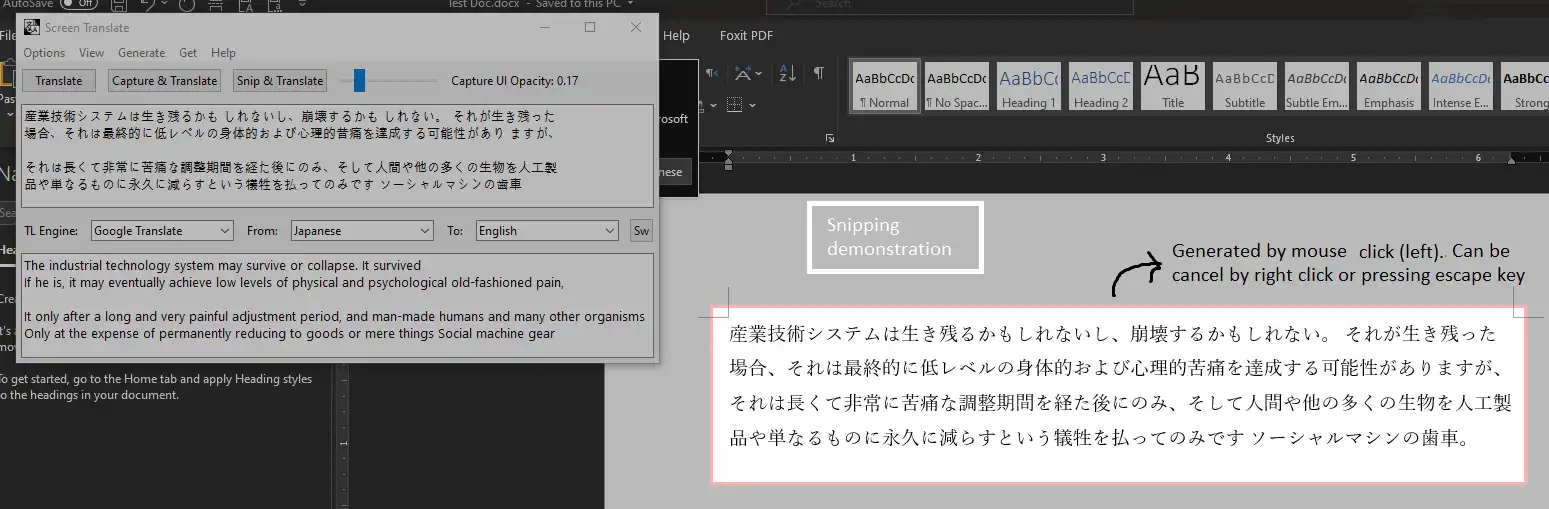Click the Sort (A-Z) icon in Word ribbon
Viewport: 1549px width, 509px height.
click(x=788, y=73)
